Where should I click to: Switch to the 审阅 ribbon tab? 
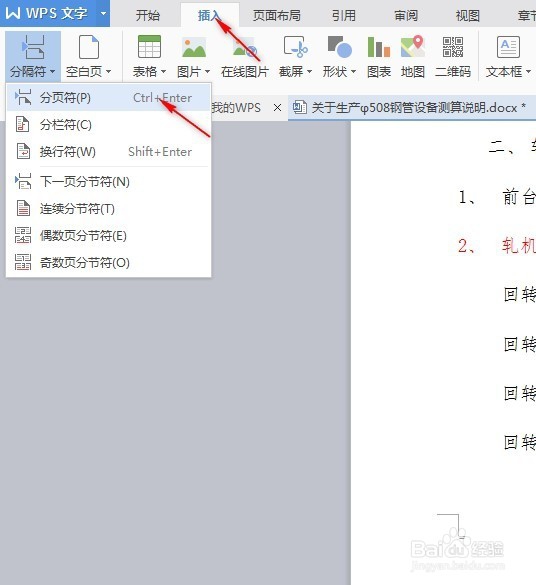[406, 15]
